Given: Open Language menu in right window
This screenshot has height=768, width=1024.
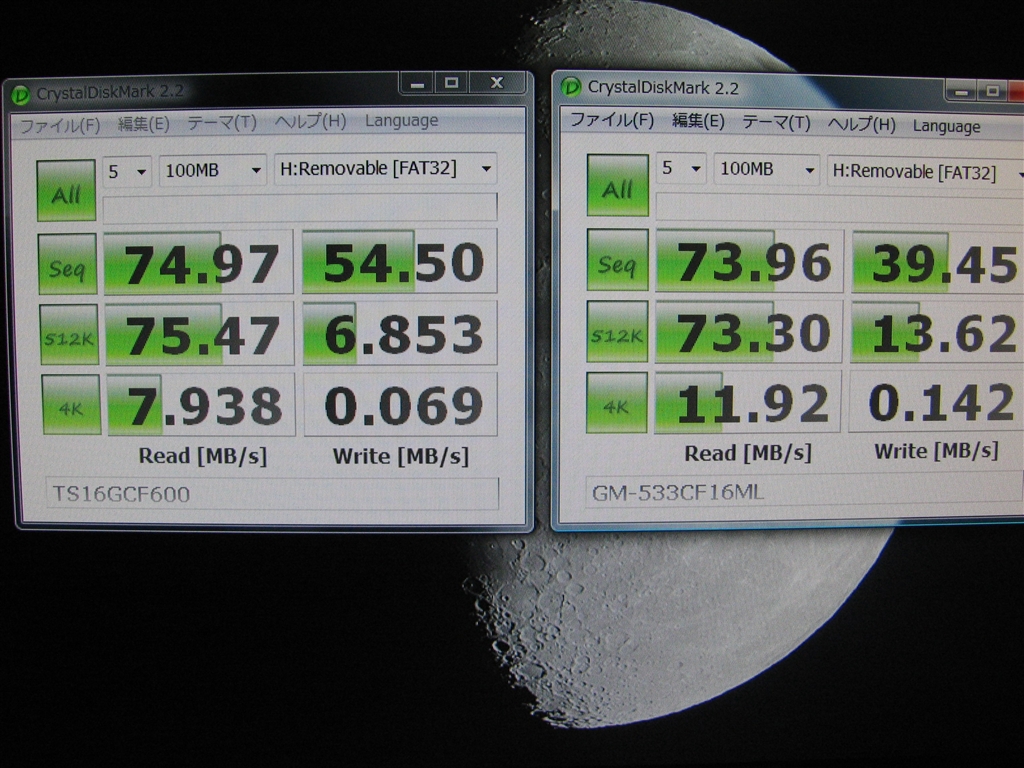Looking at the screenshot, I should (946, 126).
